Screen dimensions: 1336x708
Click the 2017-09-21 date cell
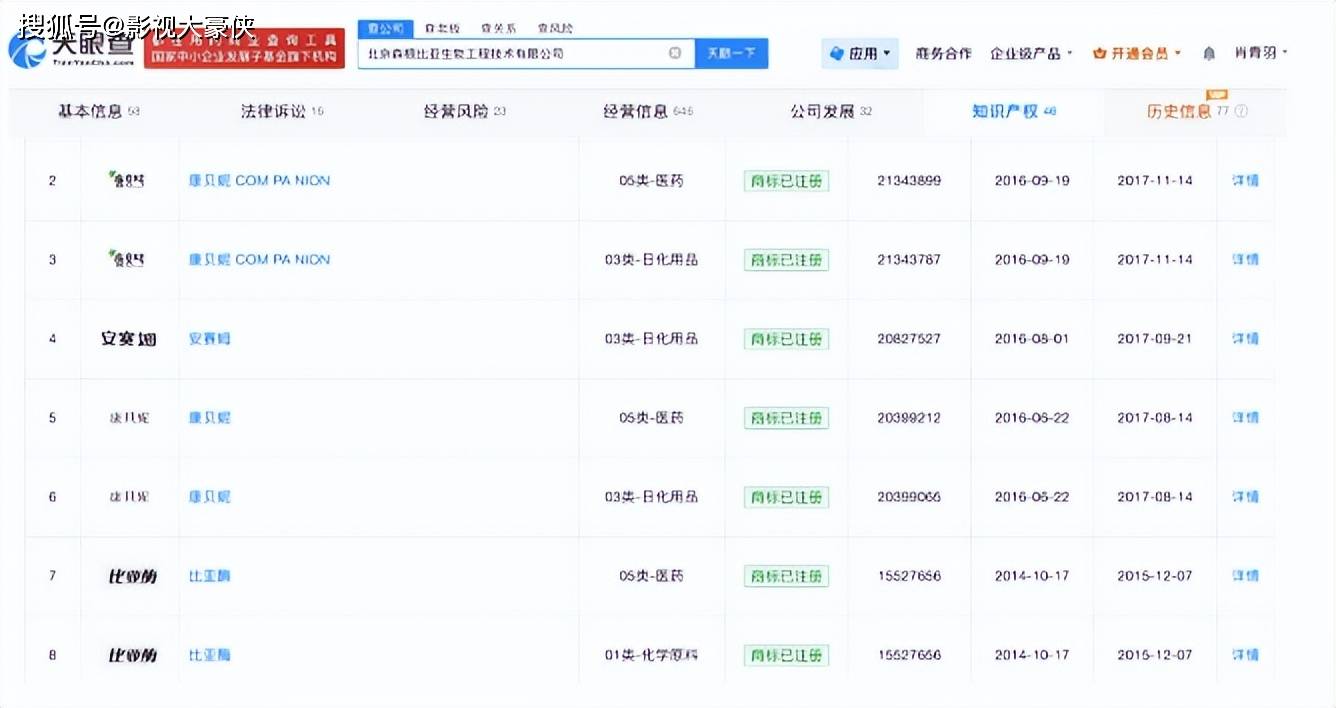1155,338
